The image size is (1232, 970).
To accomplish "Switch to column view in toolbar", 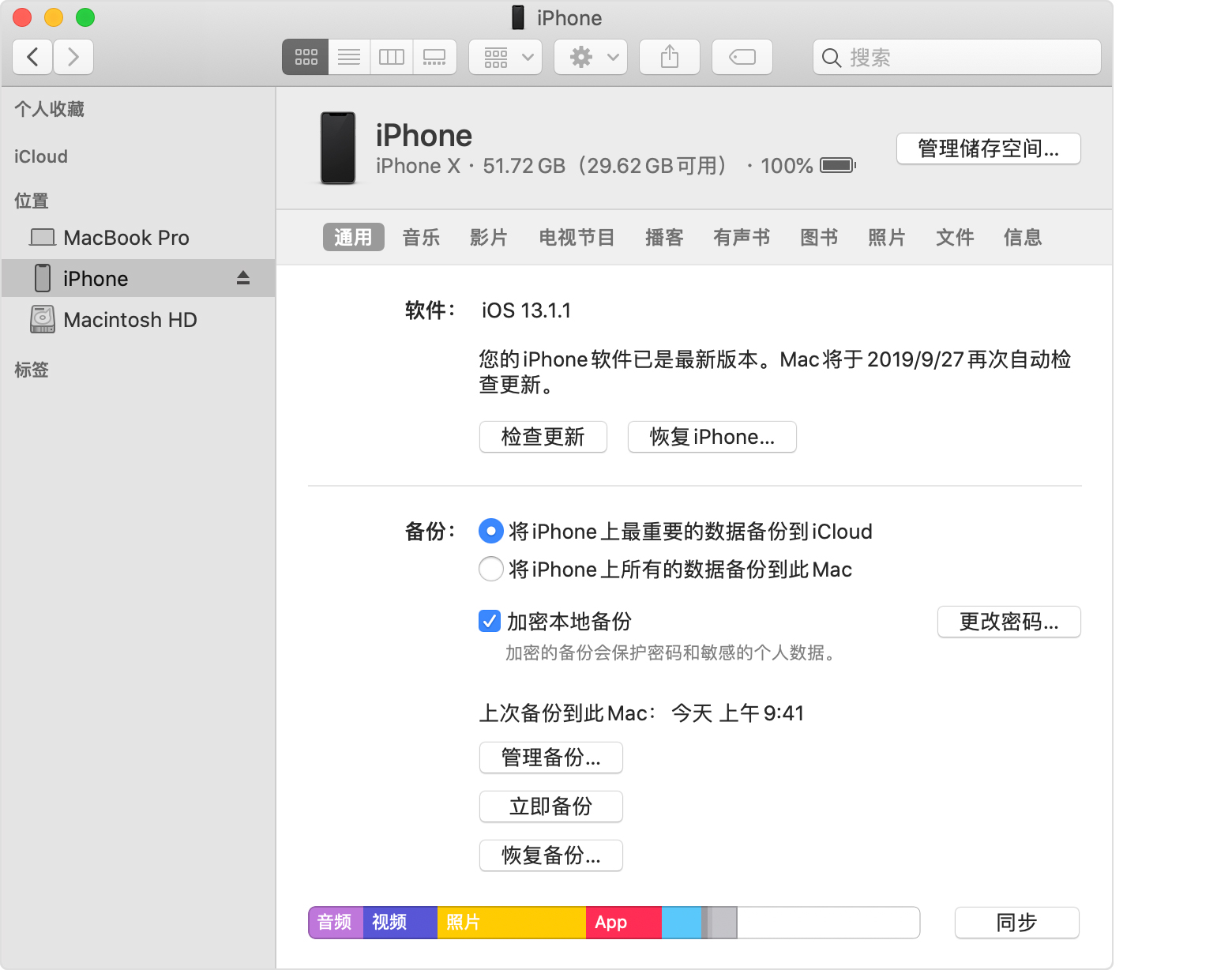I will 392,57.
